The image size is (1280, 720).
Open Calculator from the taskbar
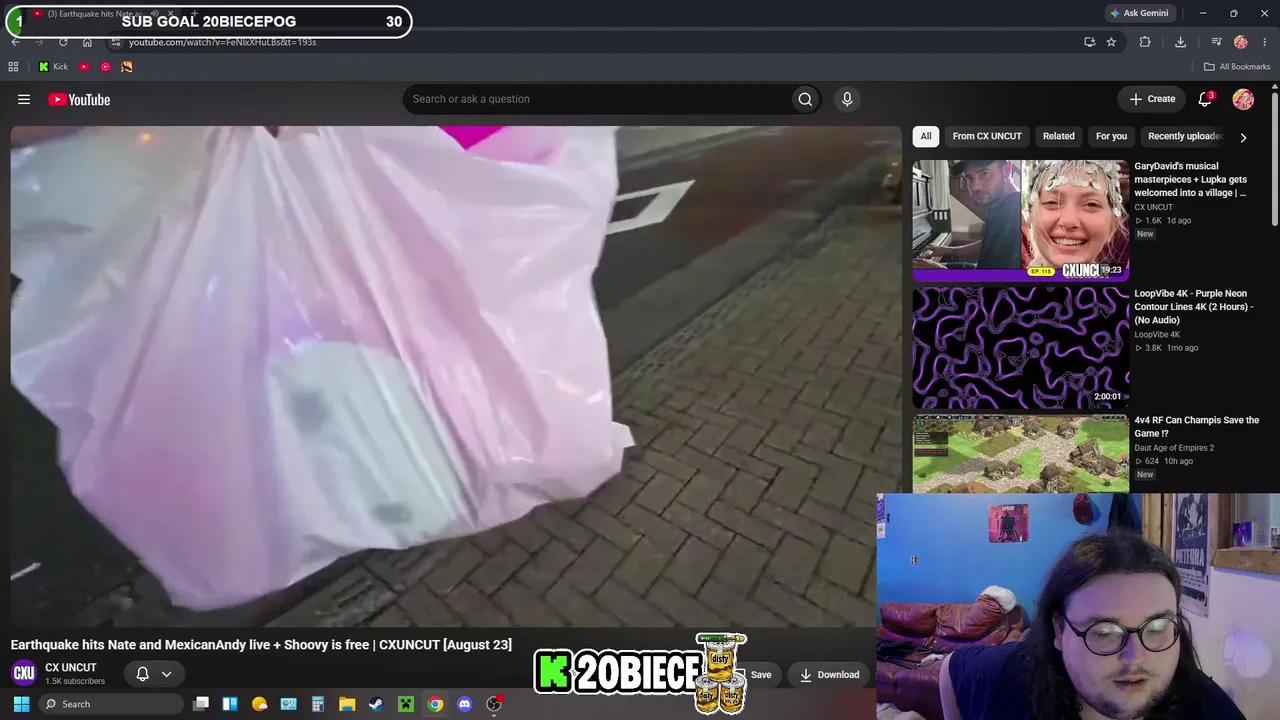tap(318, 704)
